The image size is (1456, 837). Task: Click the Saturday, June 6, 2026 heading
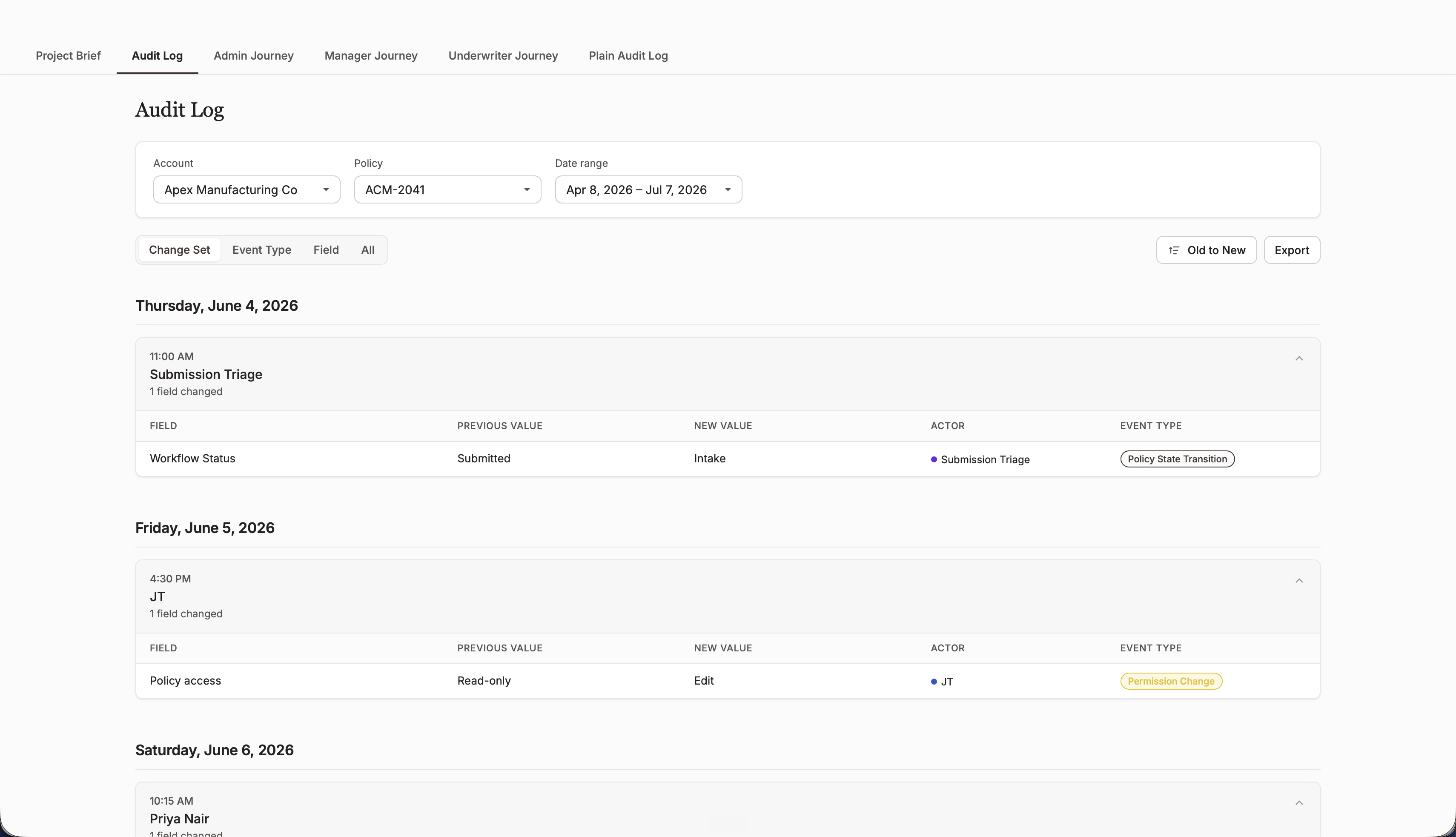pos(215,750)
